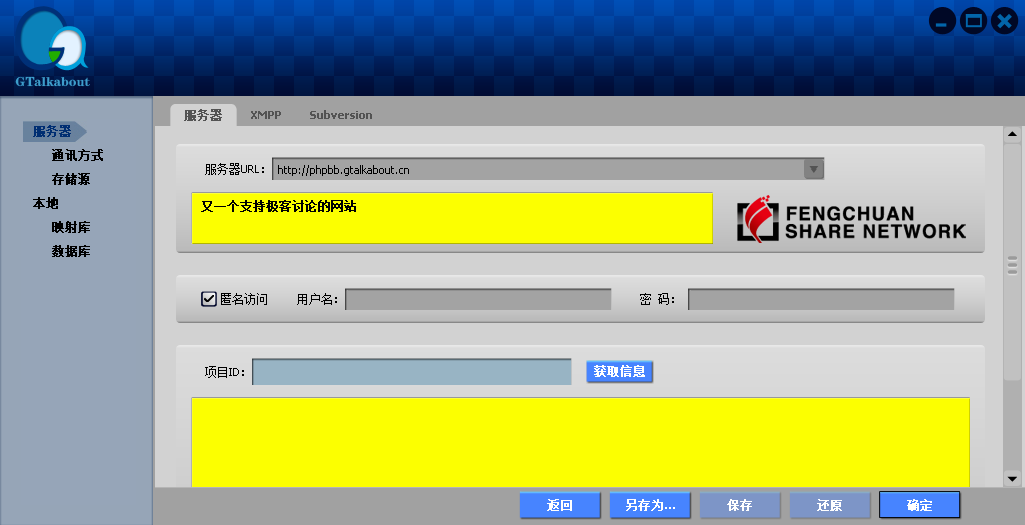Image resolution: width=1025 pixels, height=525 pixels.
Task: Select 映射库 in the sidebar
Action: 71,228
